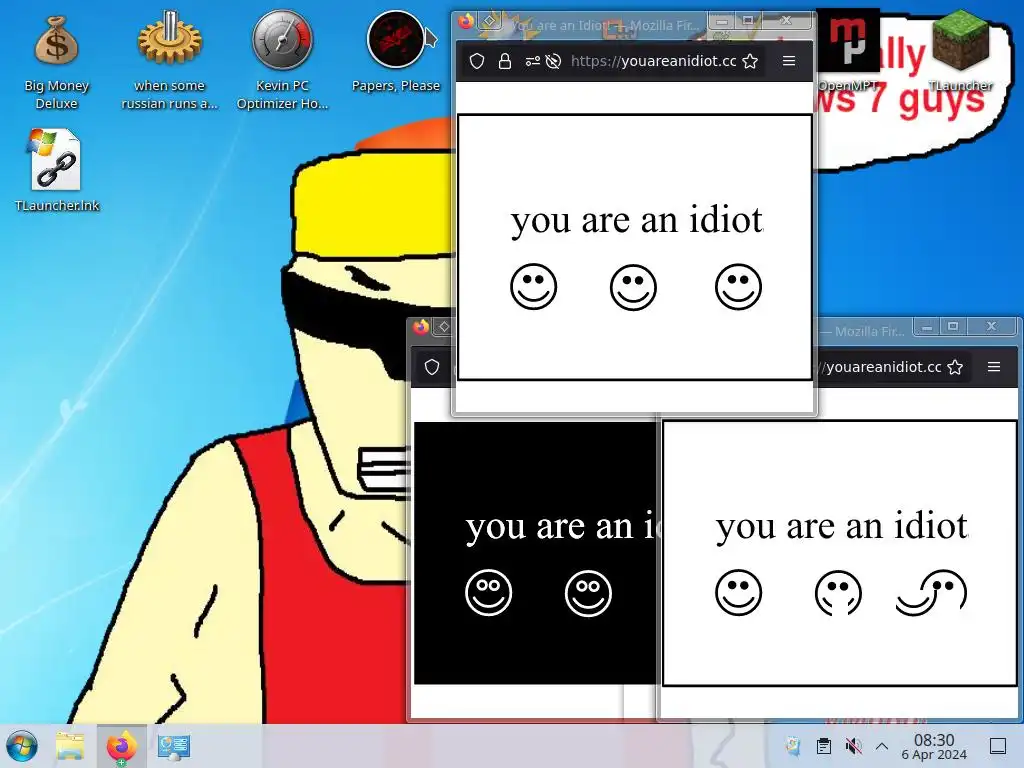This screenshot has height=768, width=1024.
Task: Close the bottom-right Firefox window
Action: click(991, 327)
